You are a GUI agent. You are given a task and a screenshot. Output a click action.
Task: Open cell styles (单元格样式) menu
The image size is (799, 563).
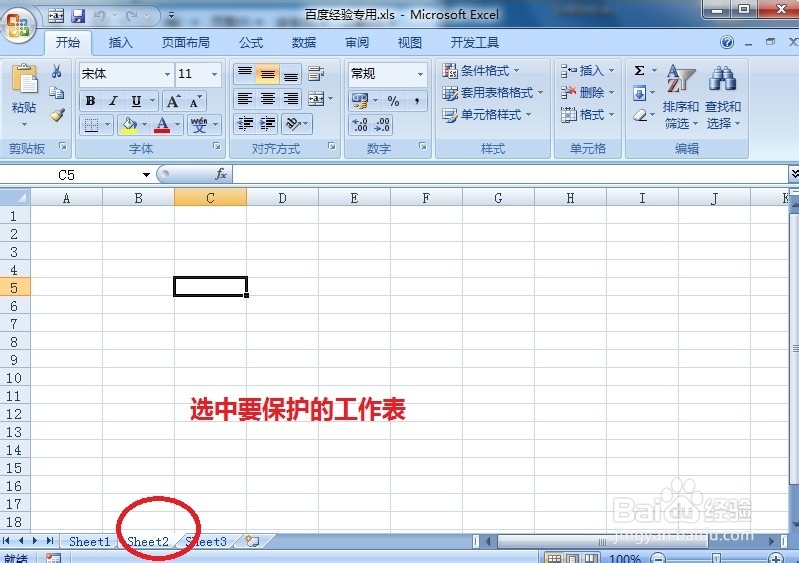(x=487, y=115)
